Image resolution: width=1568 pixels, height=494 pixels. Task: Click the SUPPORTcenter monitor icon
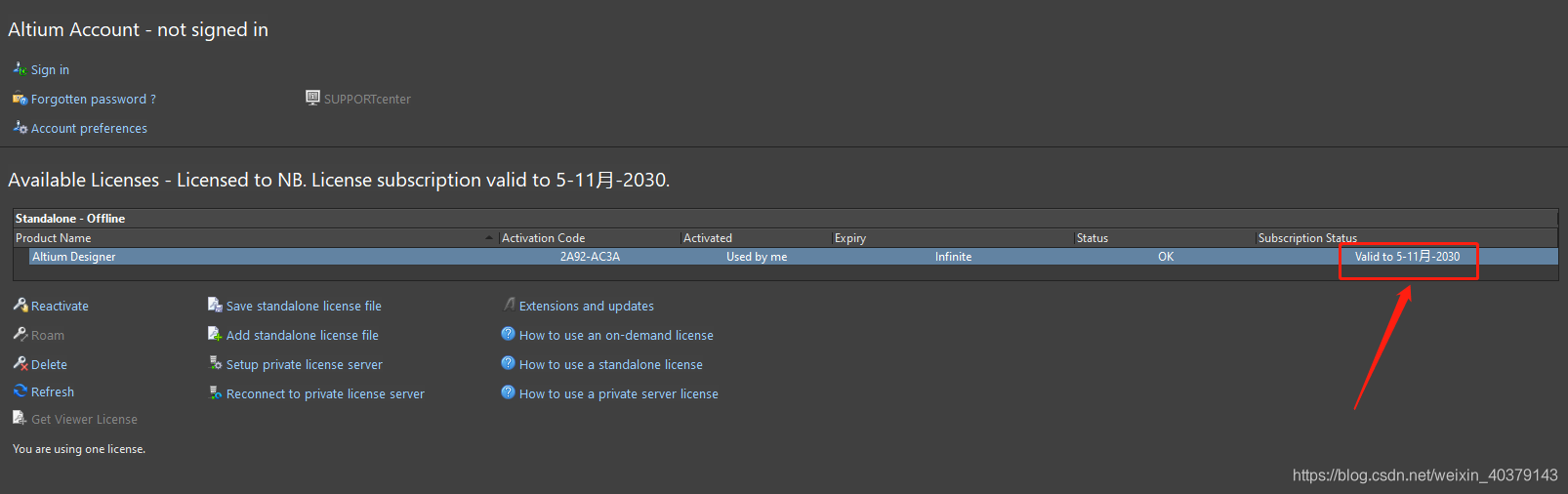click(312, 98)
